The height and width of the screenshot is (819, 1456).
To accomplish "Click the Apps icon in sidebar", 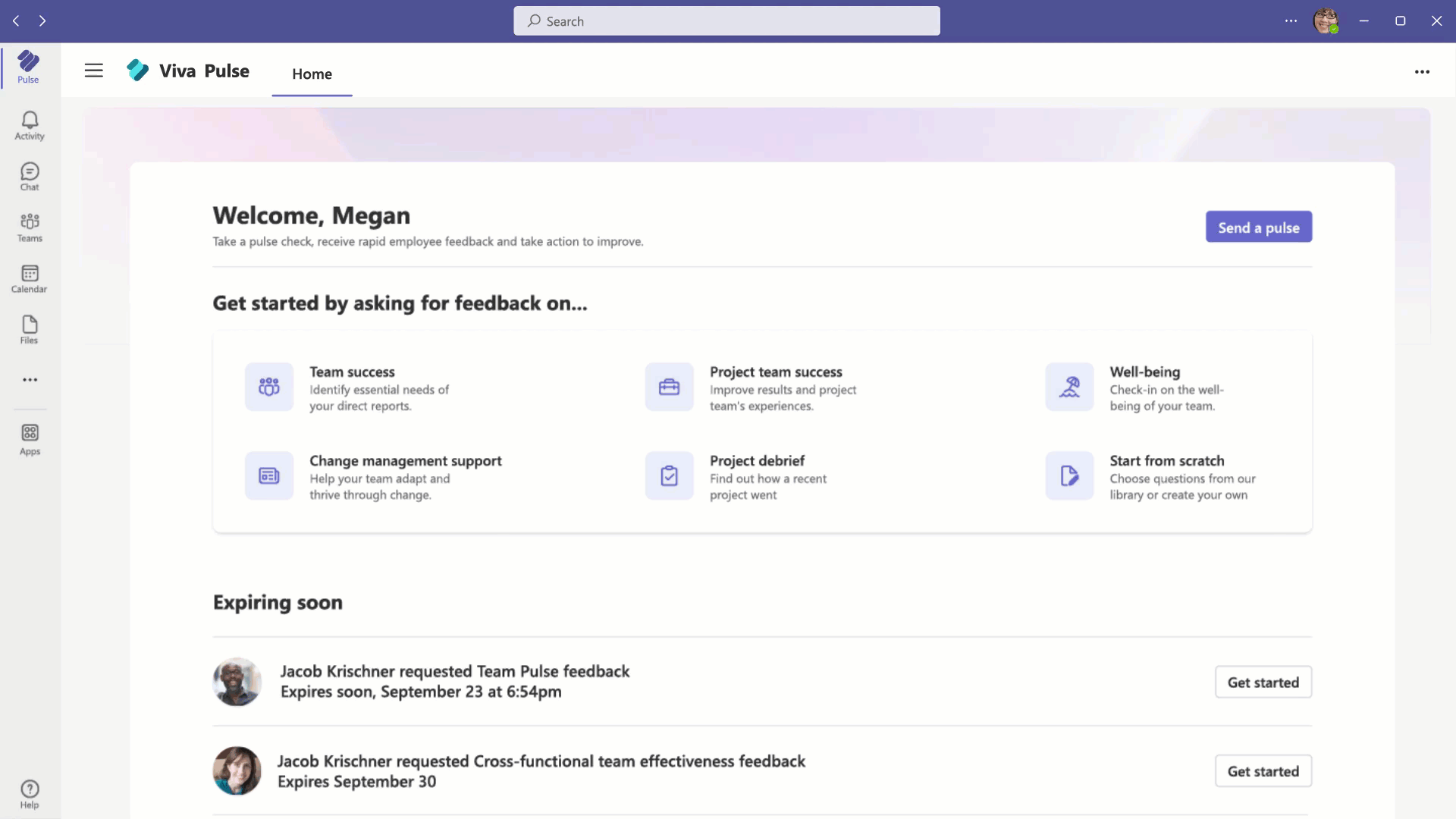I will point(29,440).
